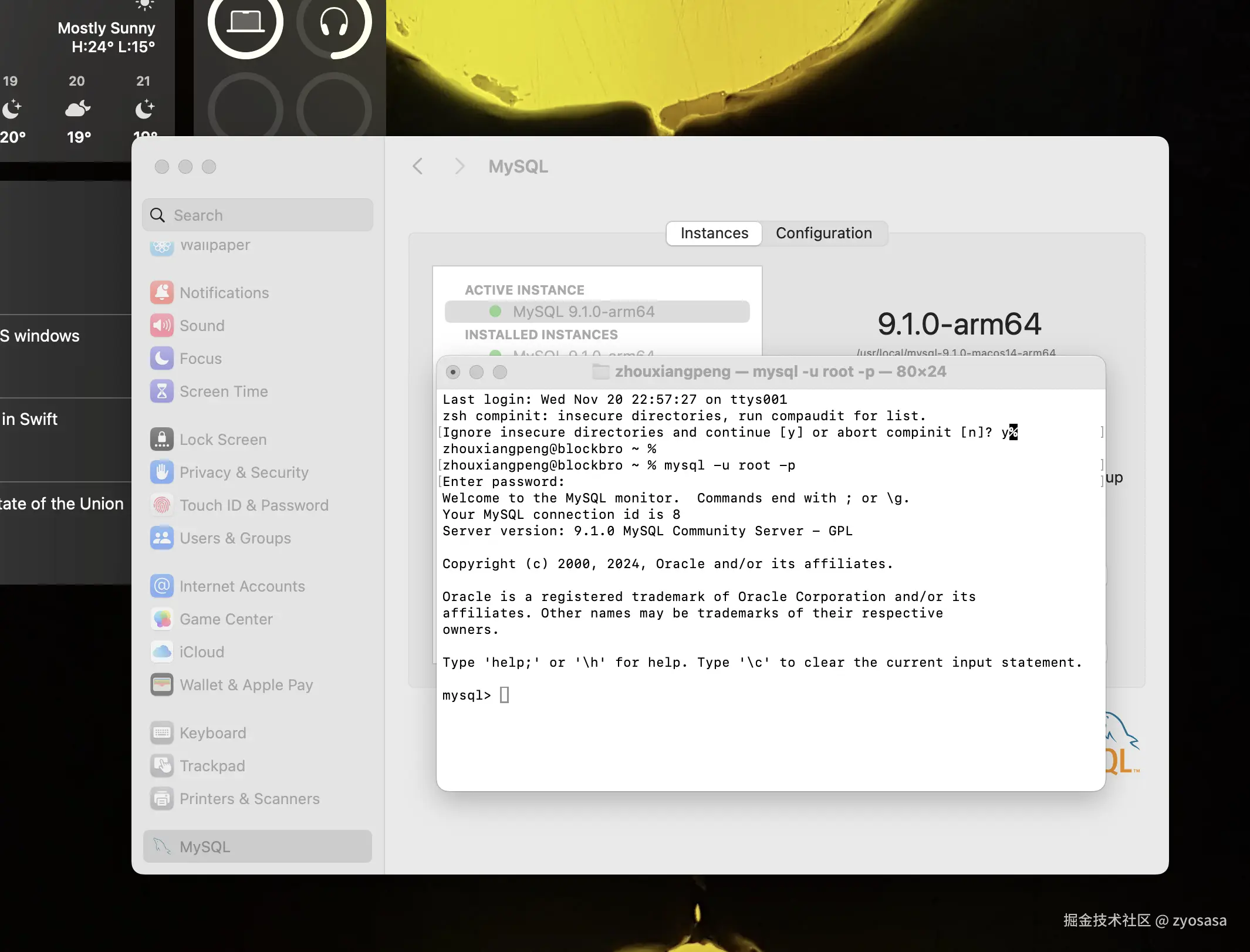Open Screen Time hourglass icon

tap(162, 391)
